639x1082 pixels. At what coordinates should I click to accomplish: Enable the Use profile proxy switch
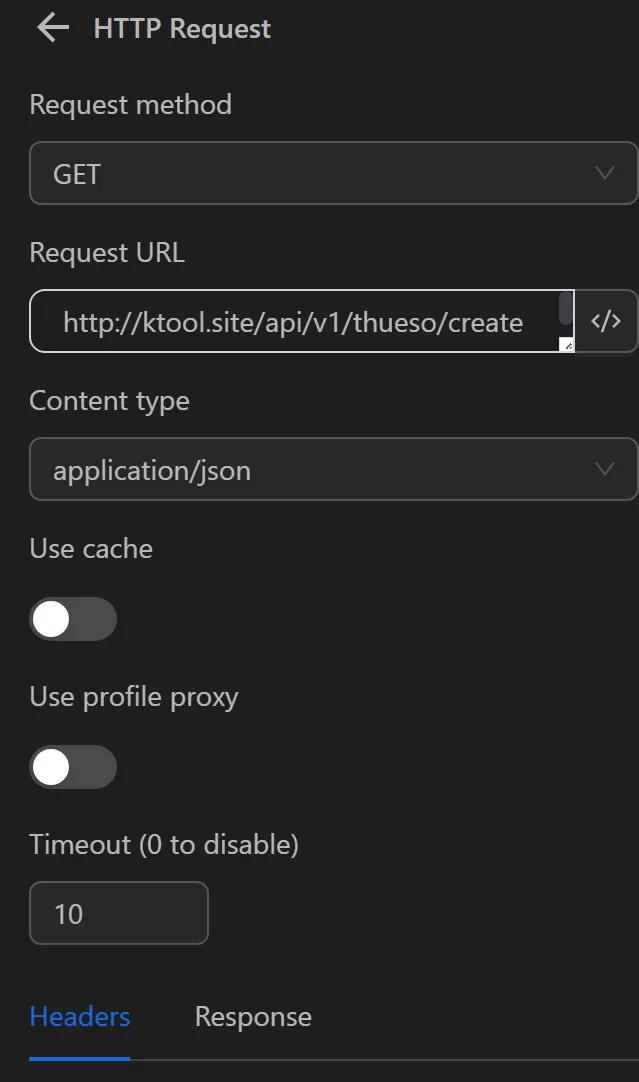click(73, 767)
